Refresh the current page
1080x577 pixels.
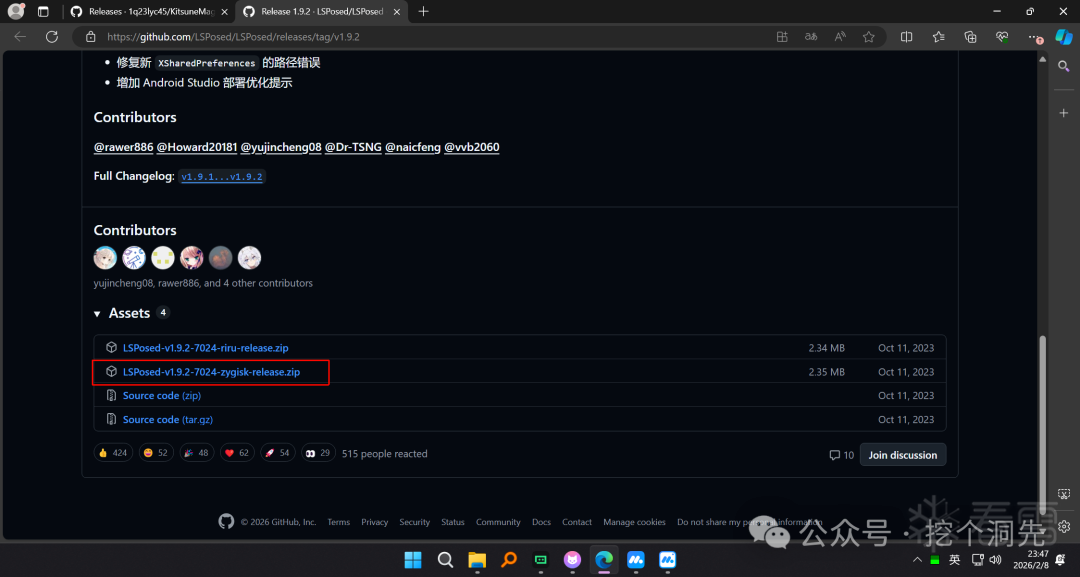[x=52, y=37]
